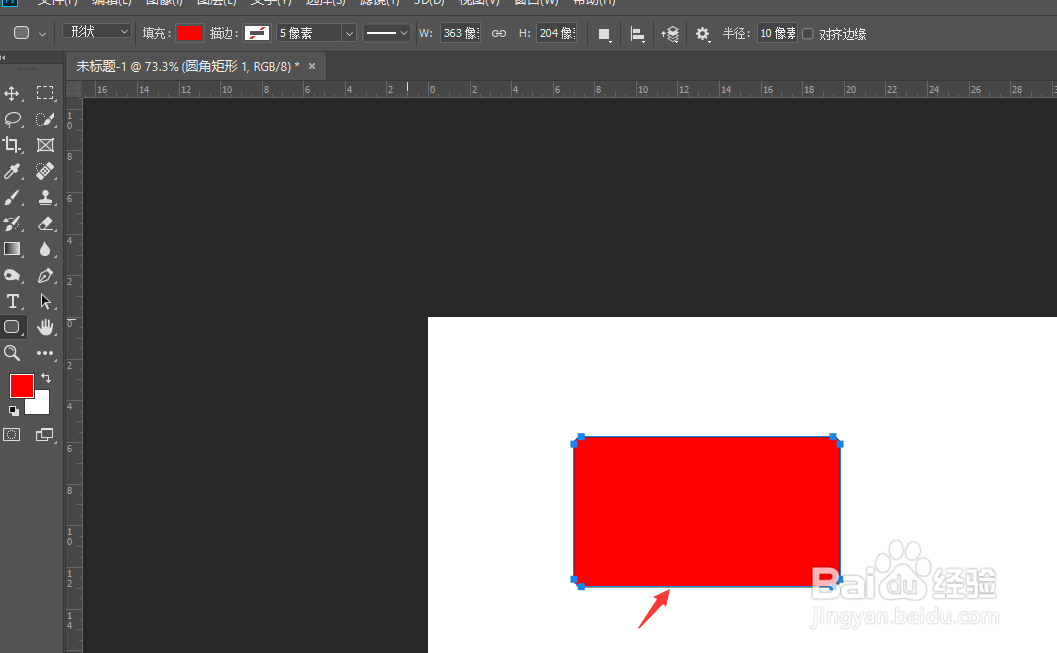The image size is (1057, 653).
Task: Click the red rounded rectangle on canvas
Action: [707, 512]
